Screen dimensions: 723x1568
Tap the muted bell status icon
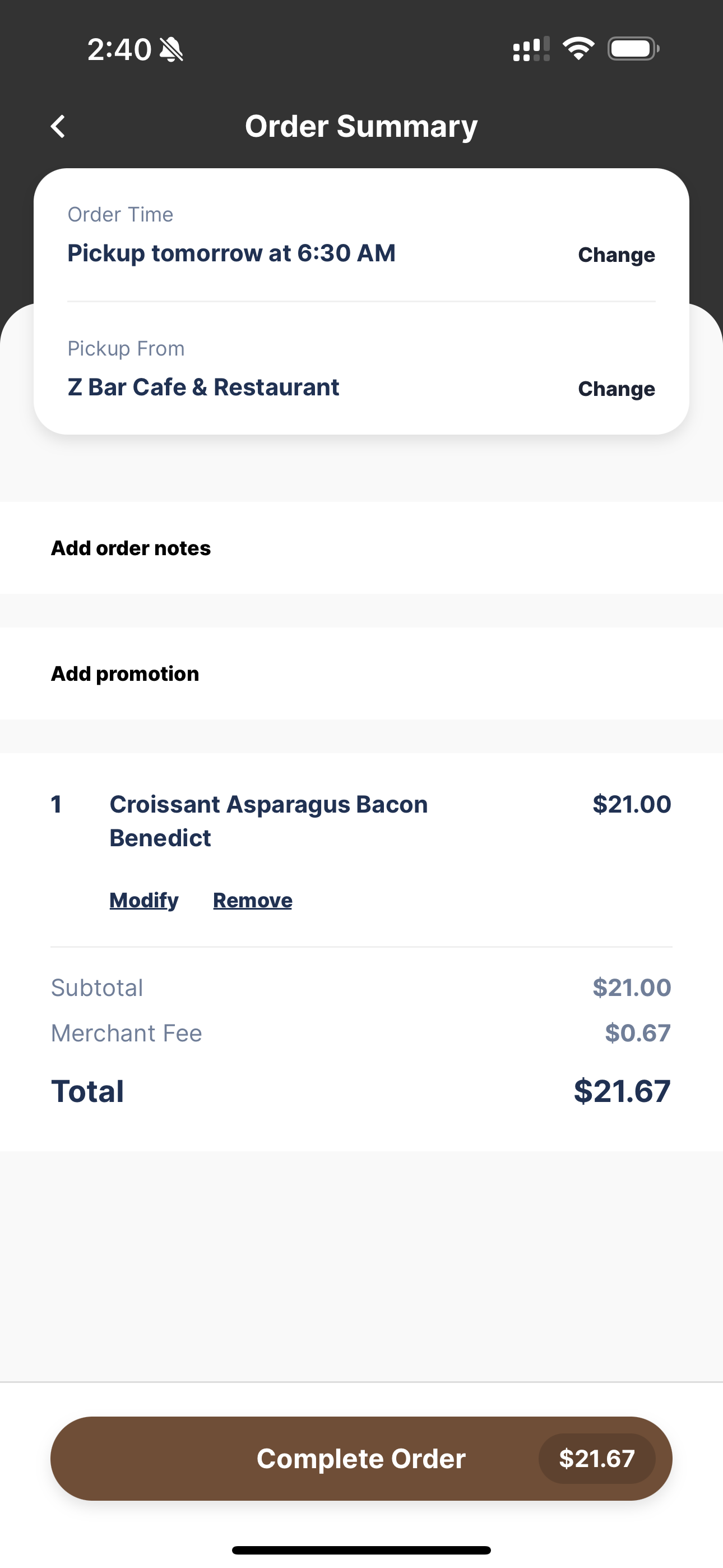(x=172, y=49)
